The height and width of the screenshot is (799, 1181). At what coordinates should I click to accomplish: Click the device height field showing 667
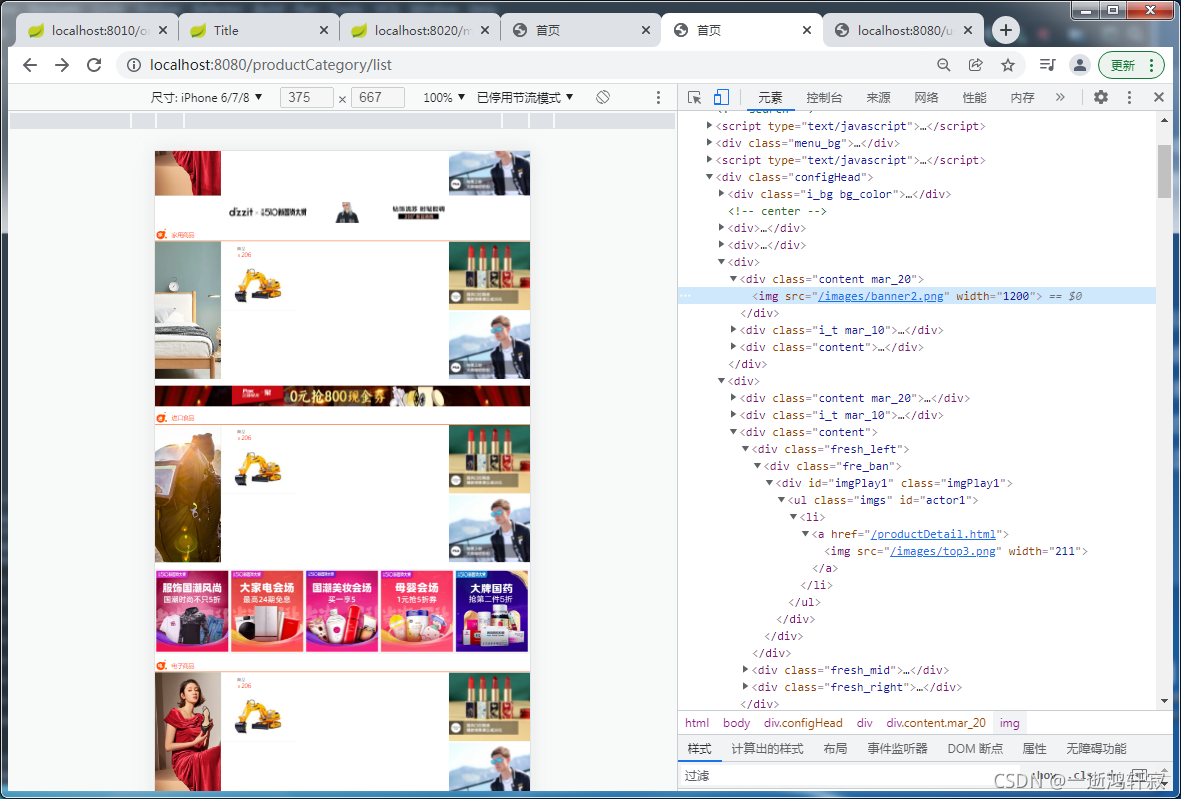coord(378,97)
